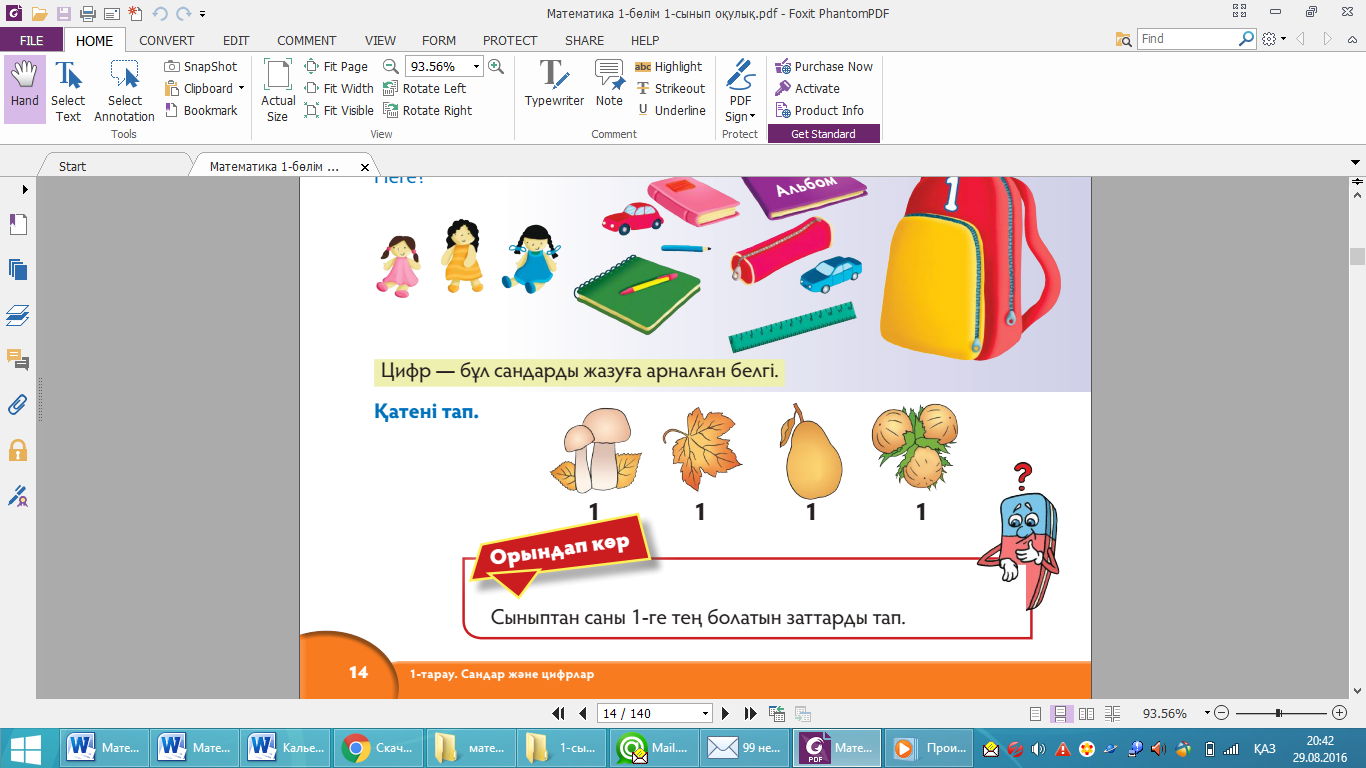Enable the Strikeout tool
Image resolution: width=1366 pixels, height=768 pixels.
[670, 88]
